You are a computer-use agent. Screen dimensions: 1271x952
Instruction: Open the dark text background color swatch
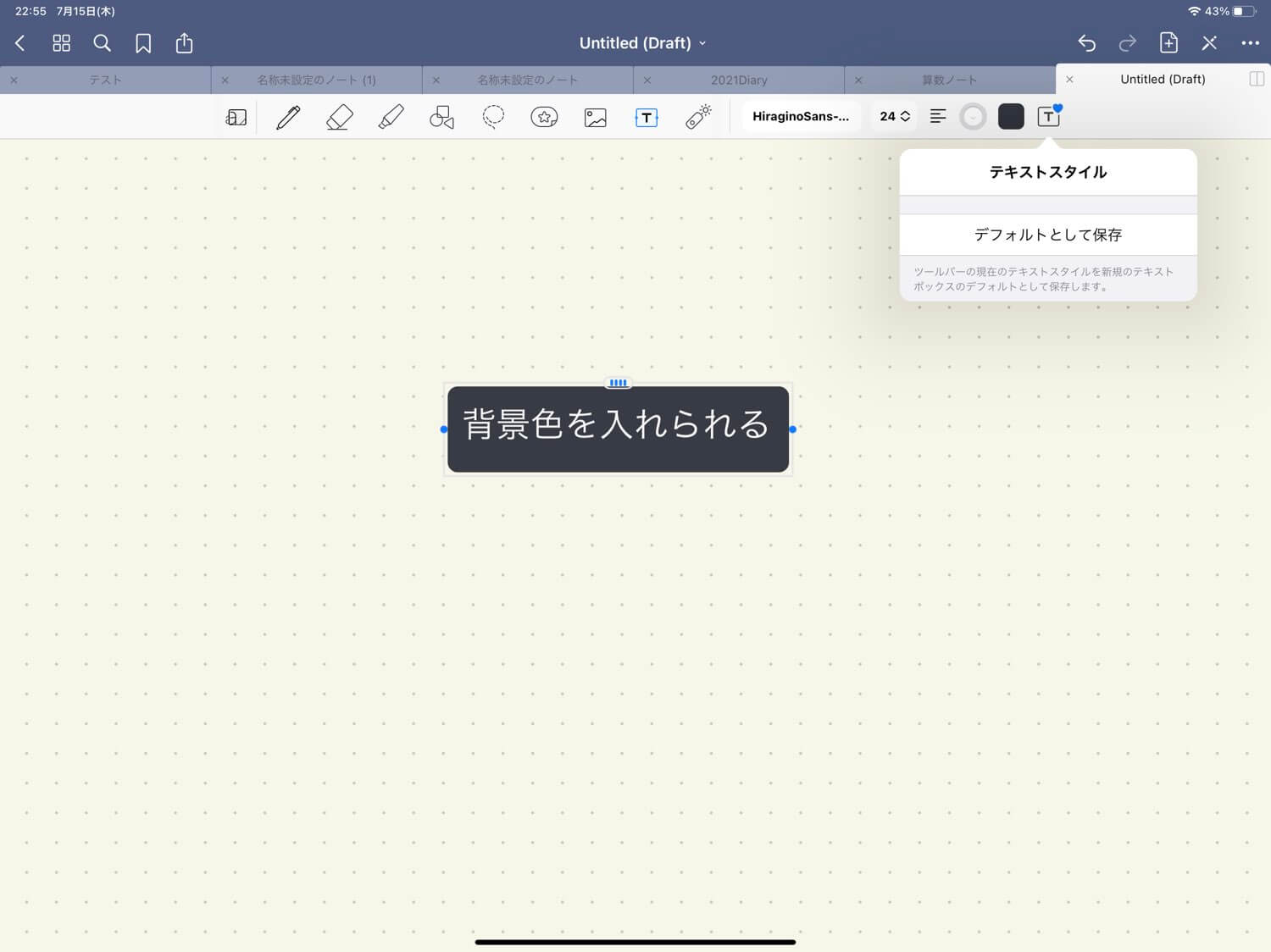(x=1011, y=116)
